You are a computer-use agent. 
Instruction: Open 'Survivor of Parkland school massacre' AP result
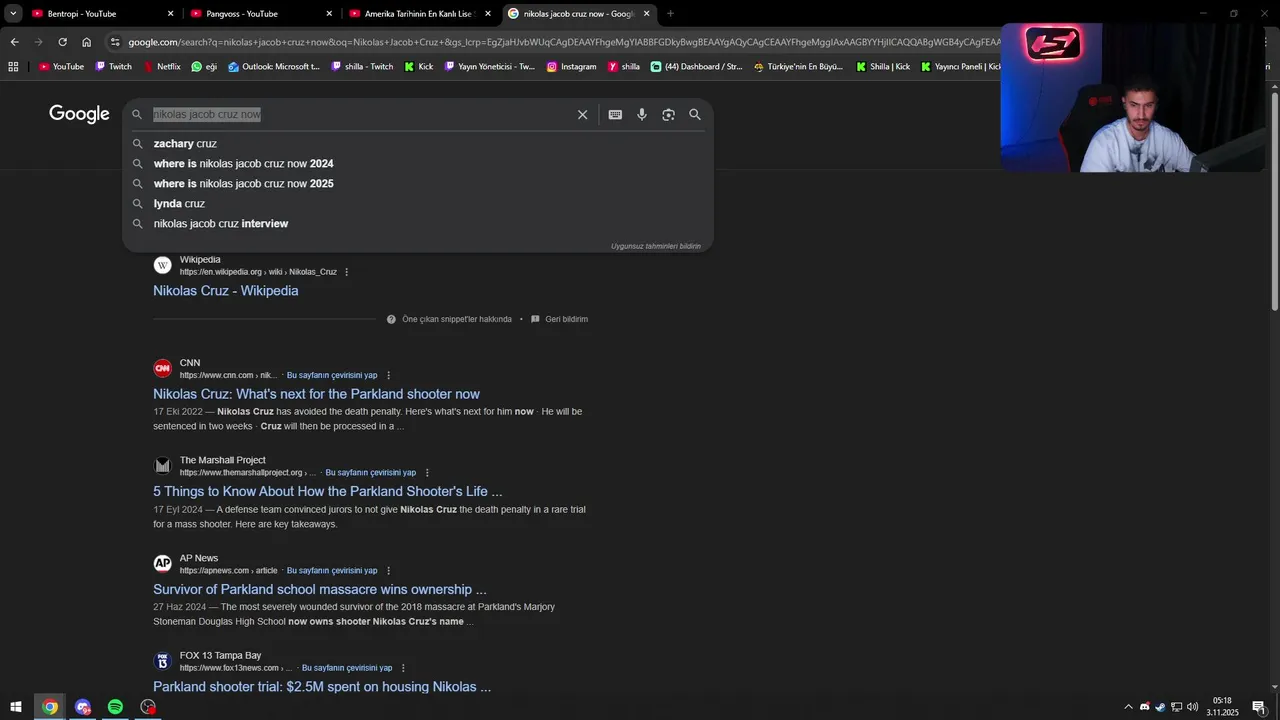(319, 590)
